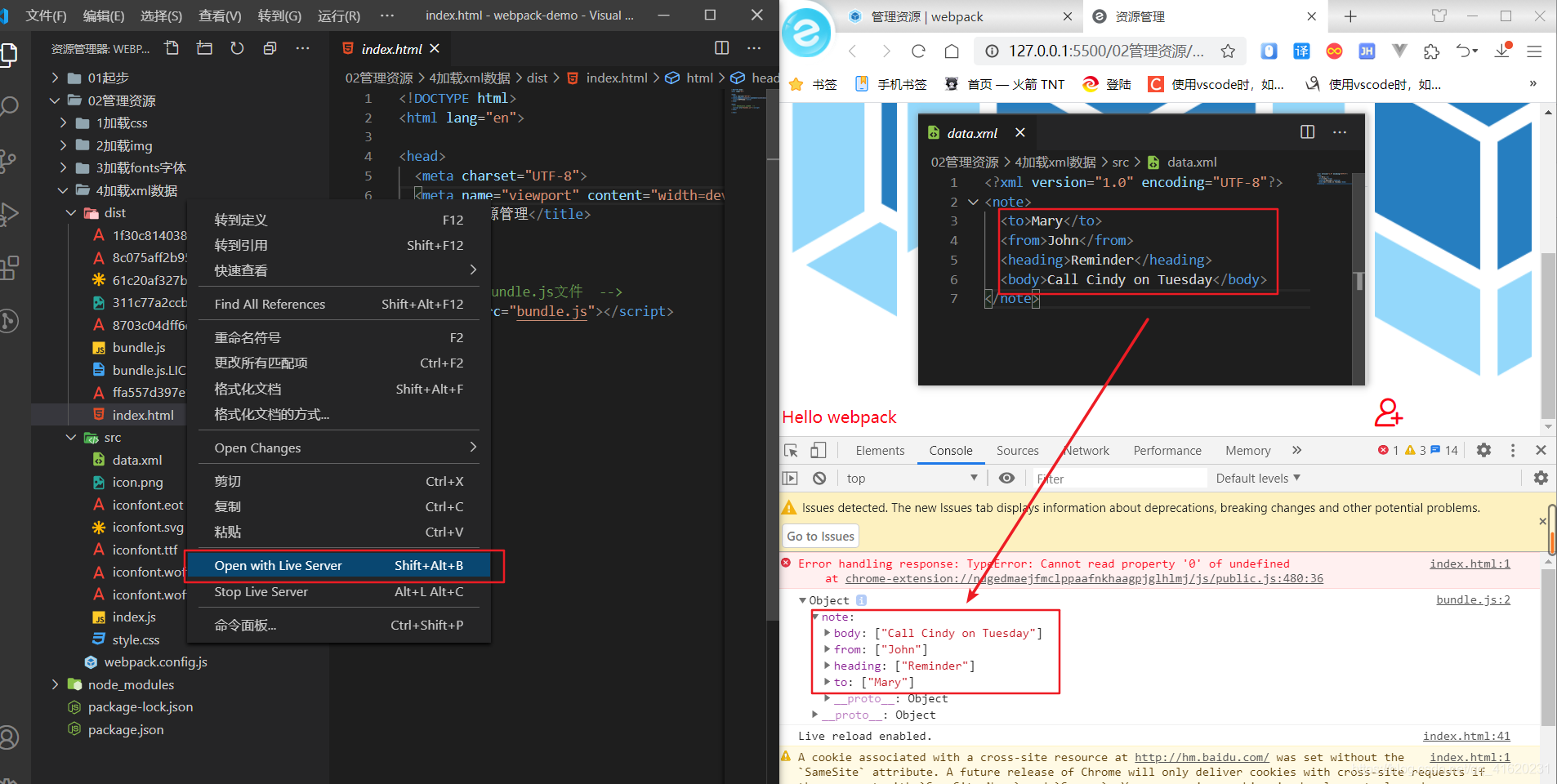Choose Open with Live Server

pos(339,565)
